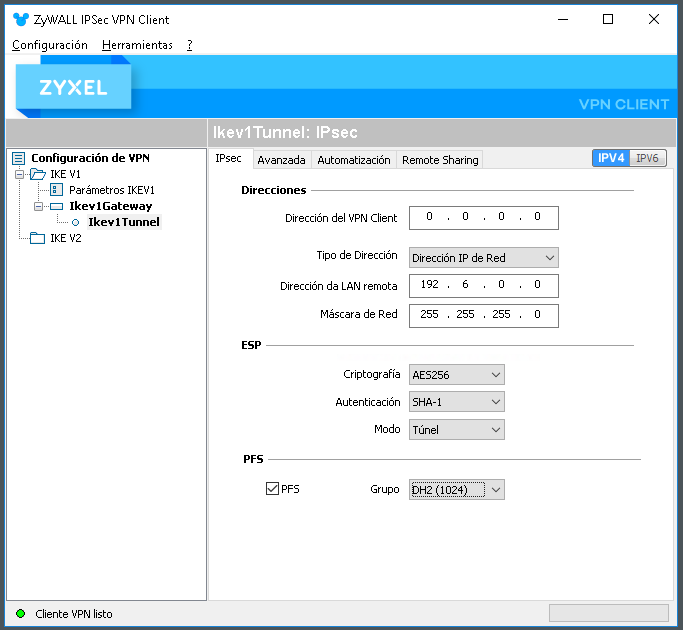Click the Cliente VPN listo status text

(x=74, y=614)
